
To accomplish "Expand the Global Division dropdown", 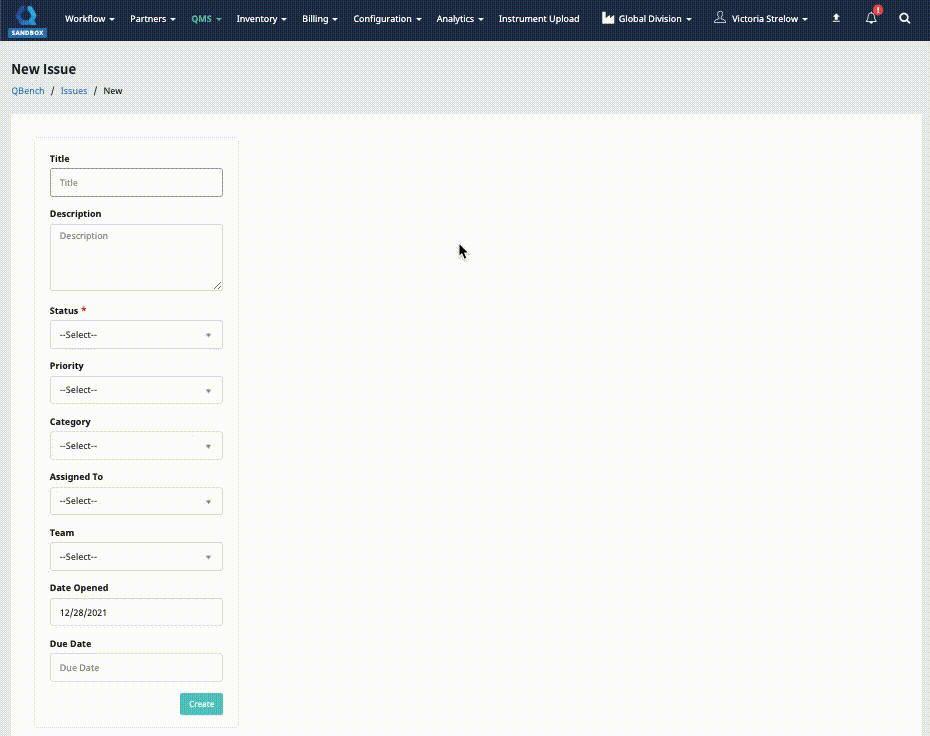I will click(655, 19).
